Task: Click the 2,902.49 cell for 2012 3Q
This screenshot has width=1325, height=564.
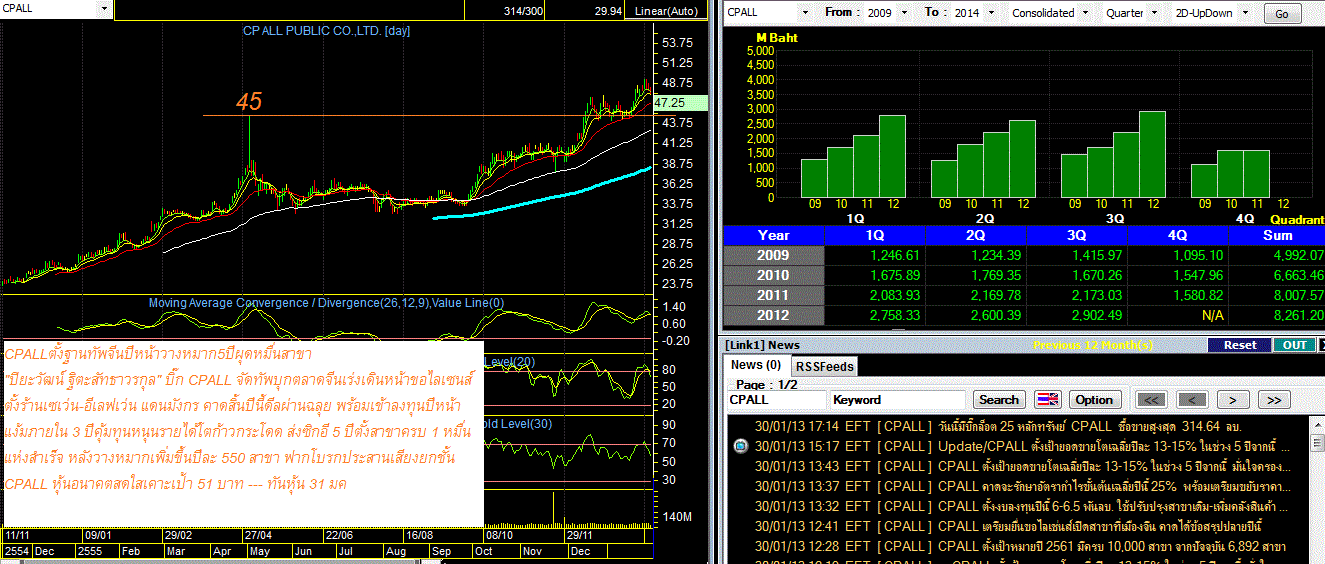Action: coord(1076,315)
